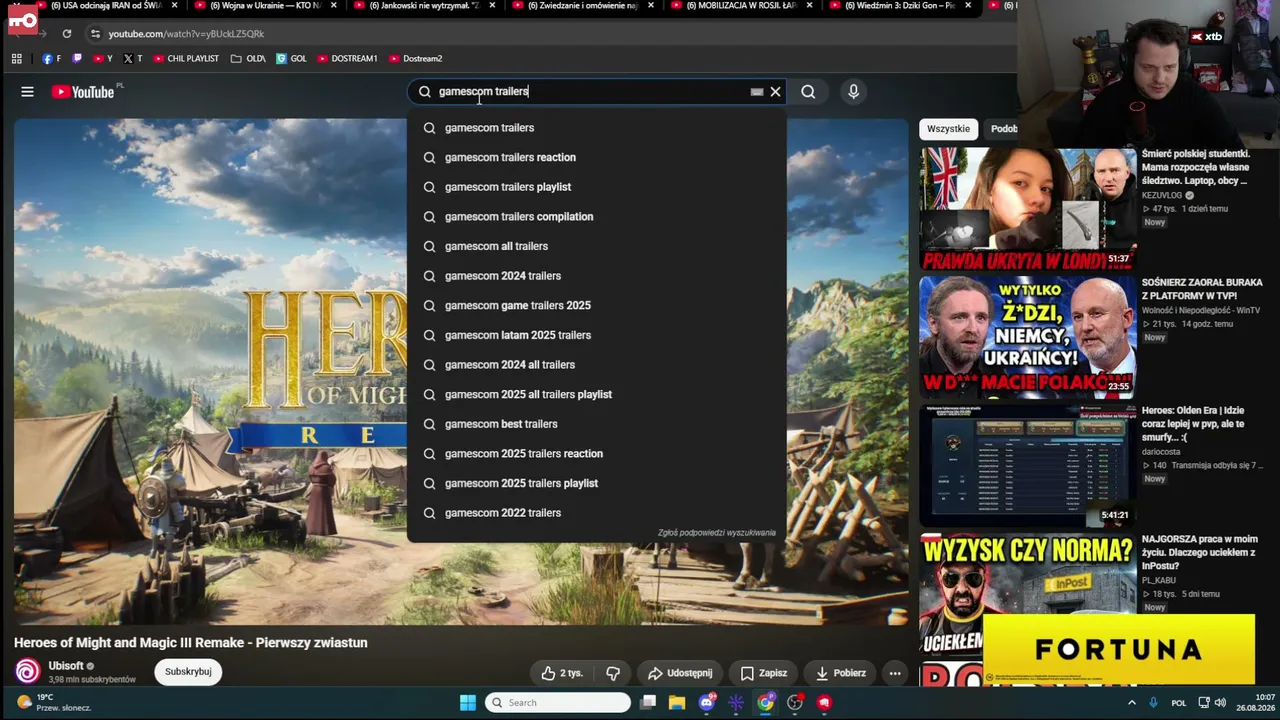
Task: Open the Dostream2 bookmark
Action: (415, 59)
